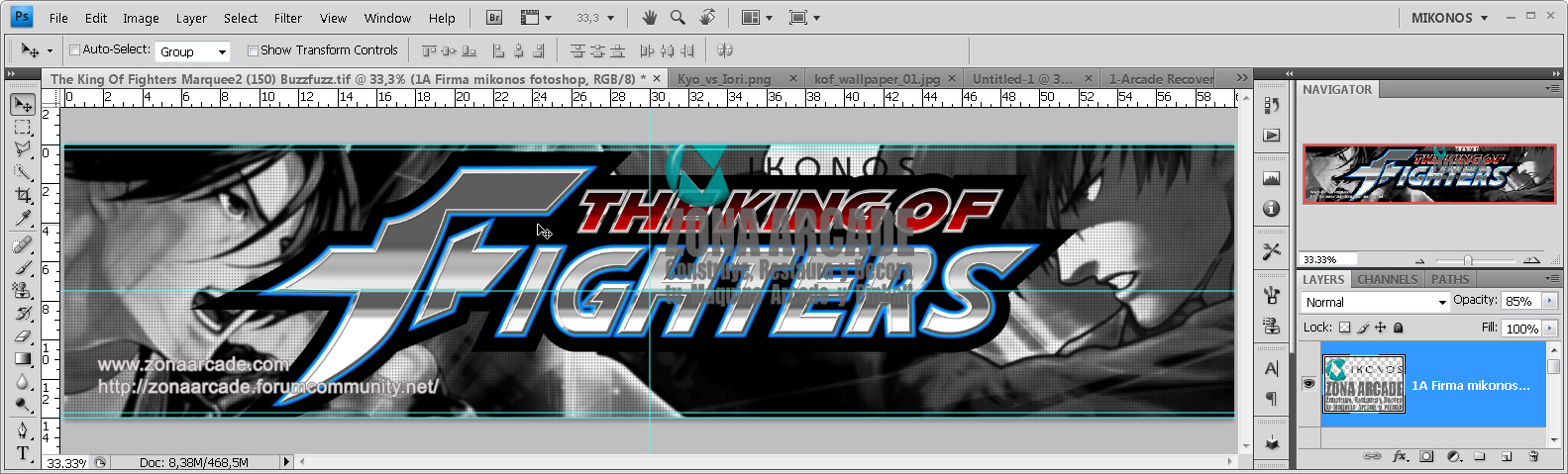Screen dimensions: 1568x474
Task: Switch to the Channels tab
Action: coord(1387,280)
